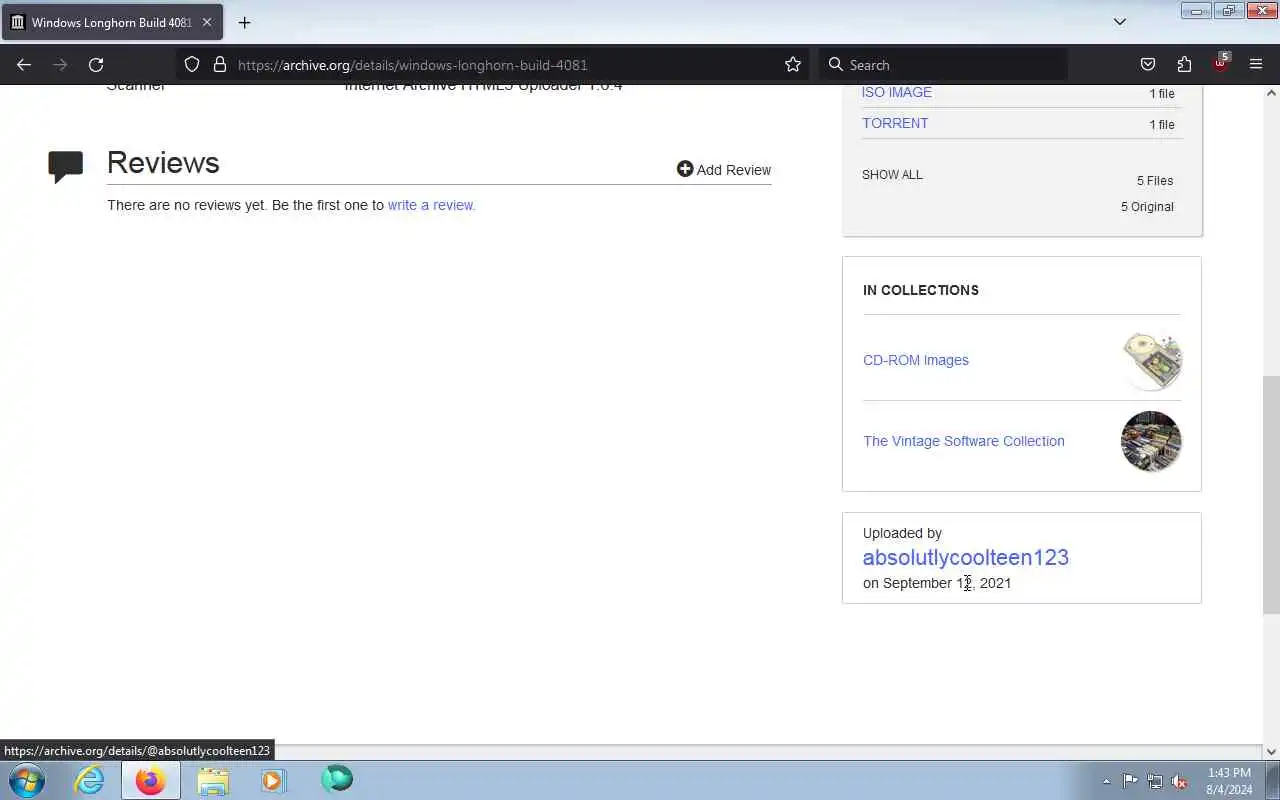
Task: Open a new browser tab
Action: (244, 22)
